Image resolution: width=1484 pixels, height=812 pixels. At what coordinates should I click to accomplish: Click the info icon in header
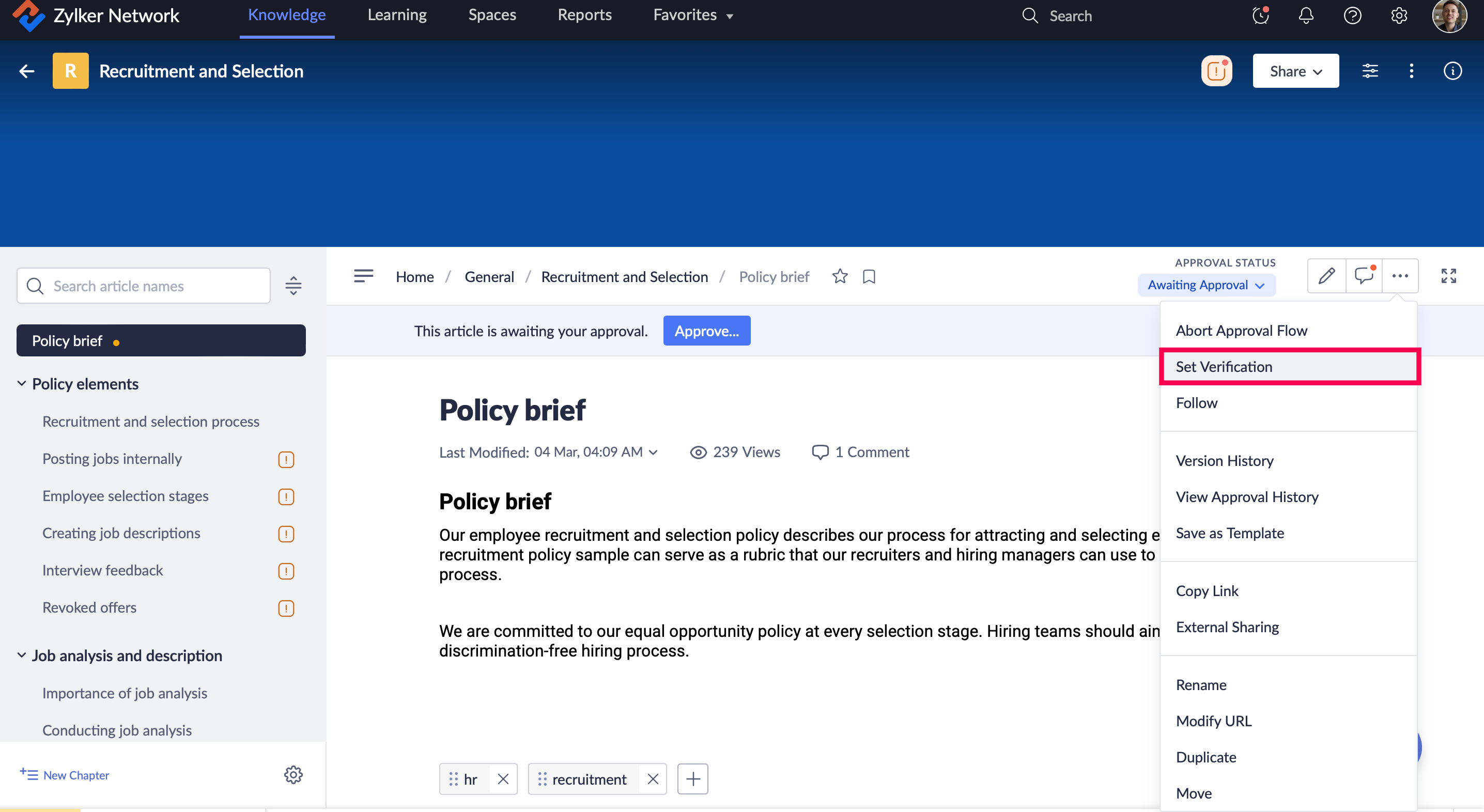click(1452, 71)
